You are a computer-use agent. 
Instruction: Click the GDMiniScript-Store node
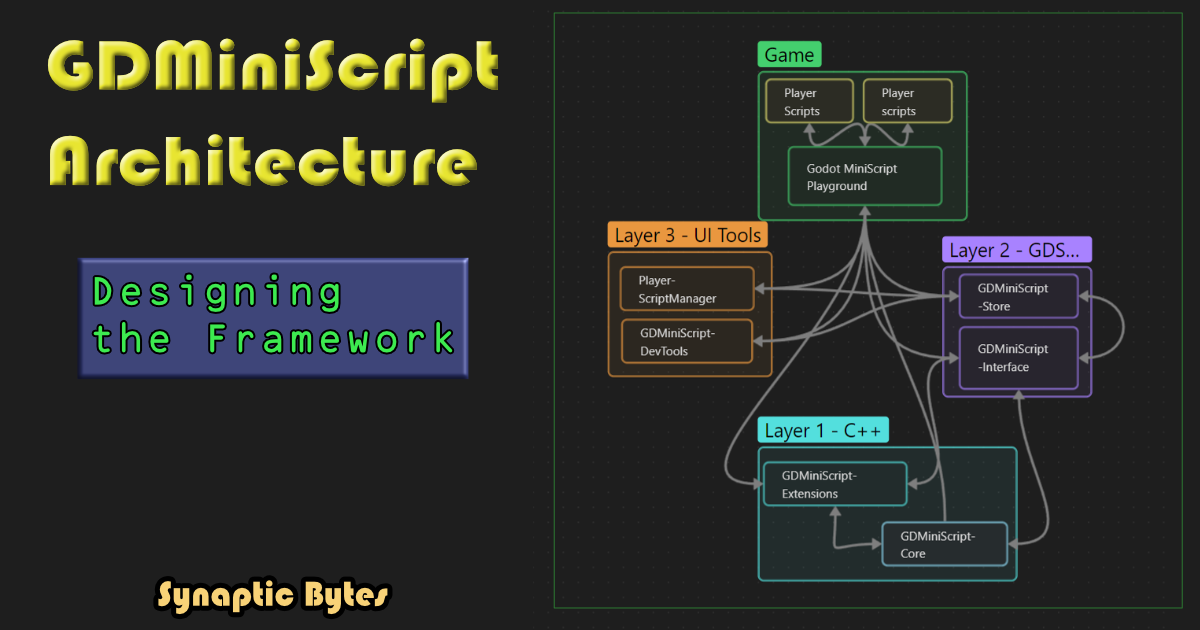click(1019, 297)
